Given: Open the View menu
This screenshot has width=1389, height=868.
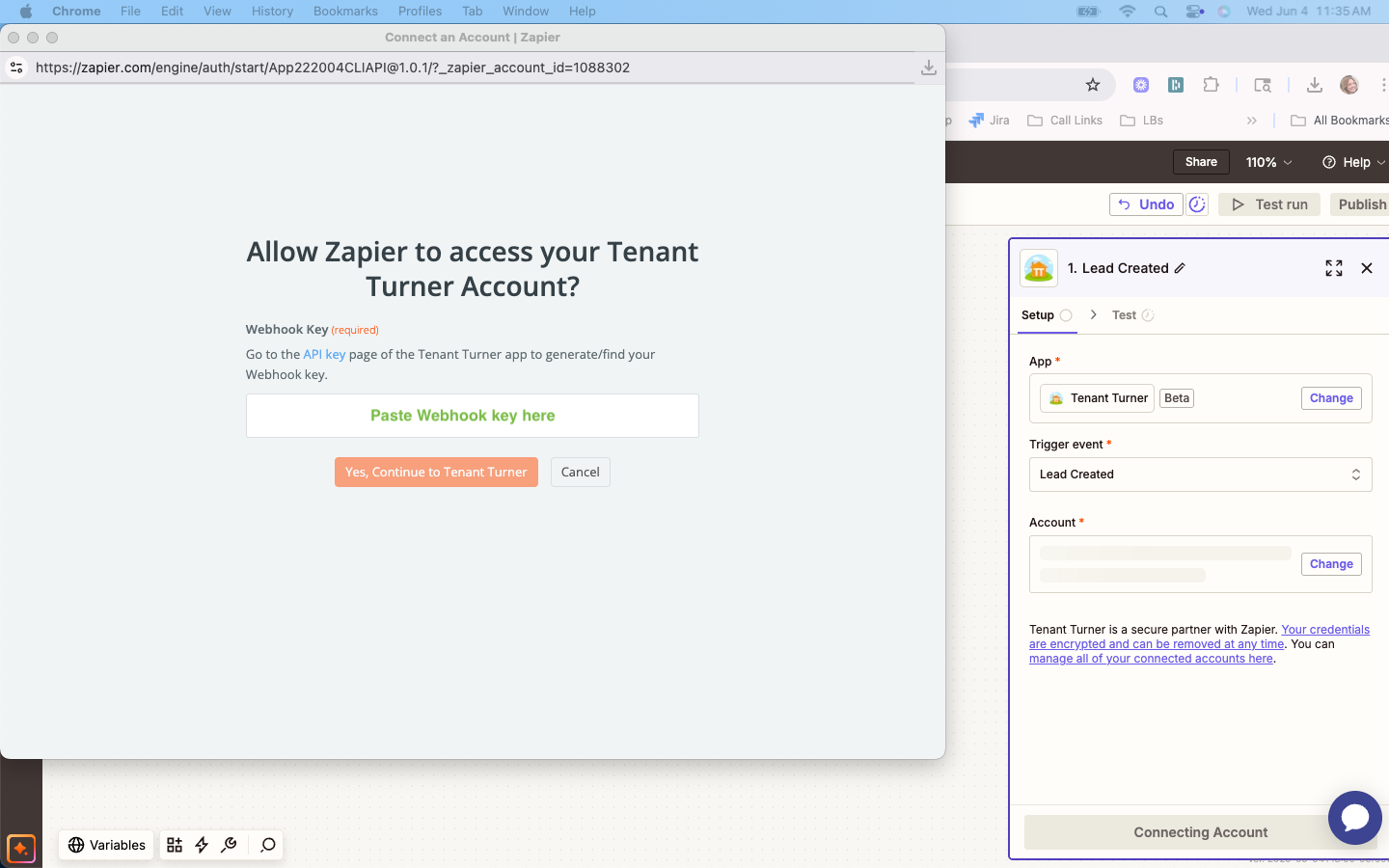Looking at the screenshot, I should [x=217, y=12].
